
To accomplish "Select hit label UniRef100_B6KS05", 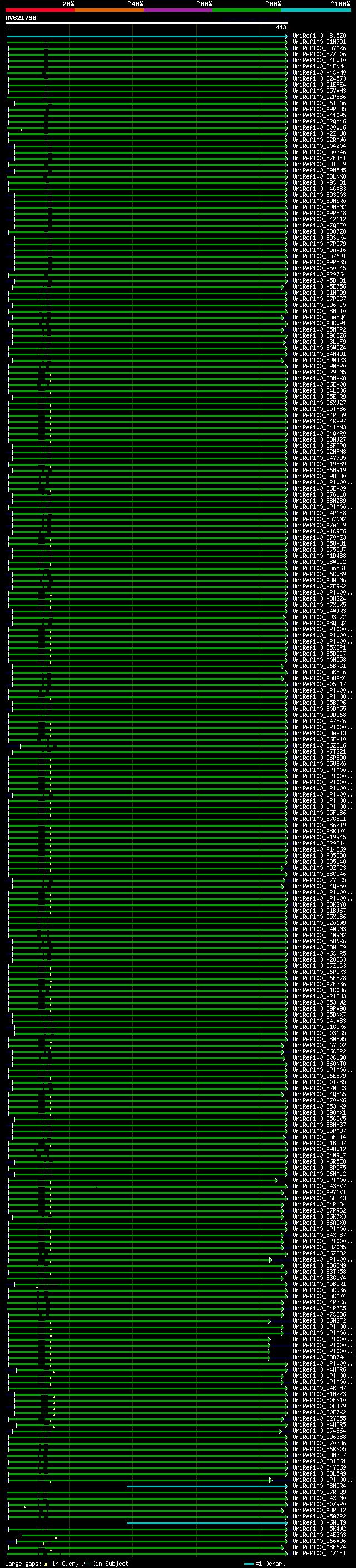I will (x=319, y=1450).
